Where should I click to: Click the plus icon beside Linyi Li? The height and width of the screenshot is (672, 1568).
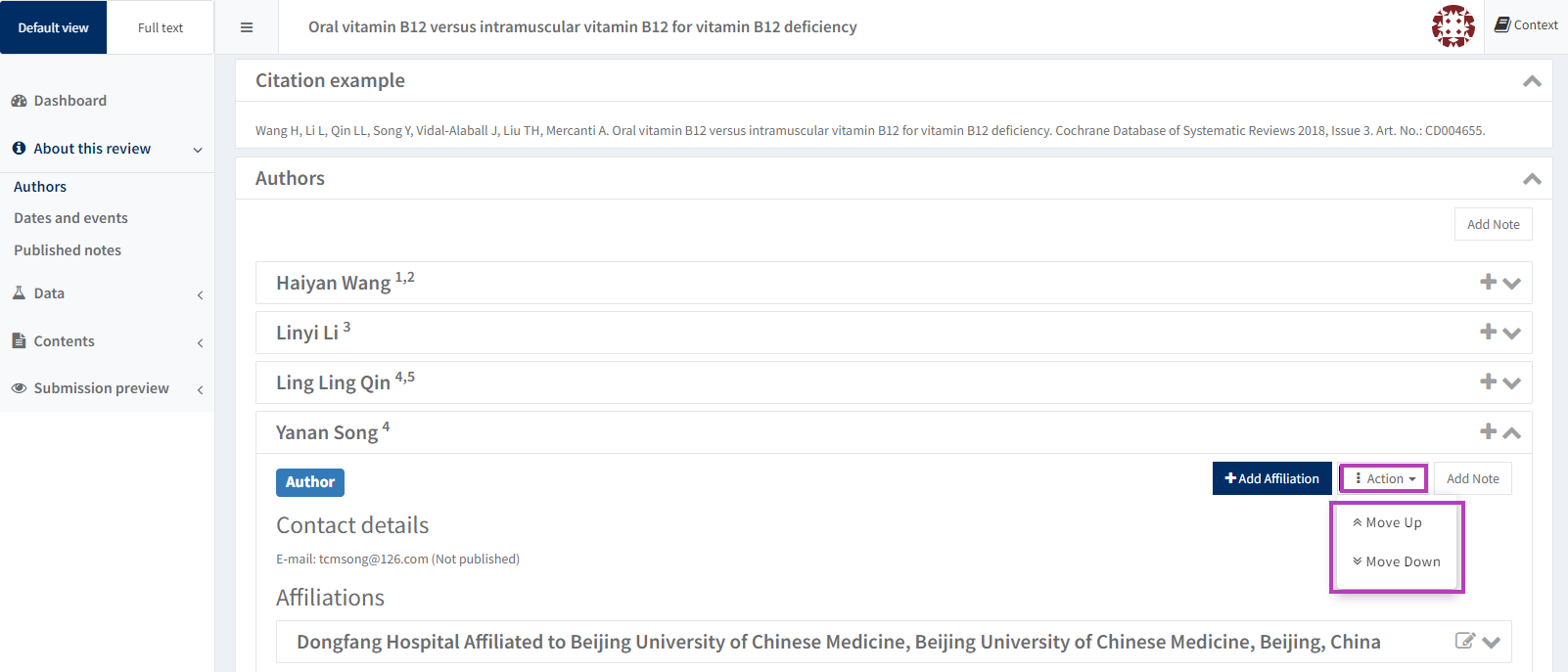click(1488, 332)
